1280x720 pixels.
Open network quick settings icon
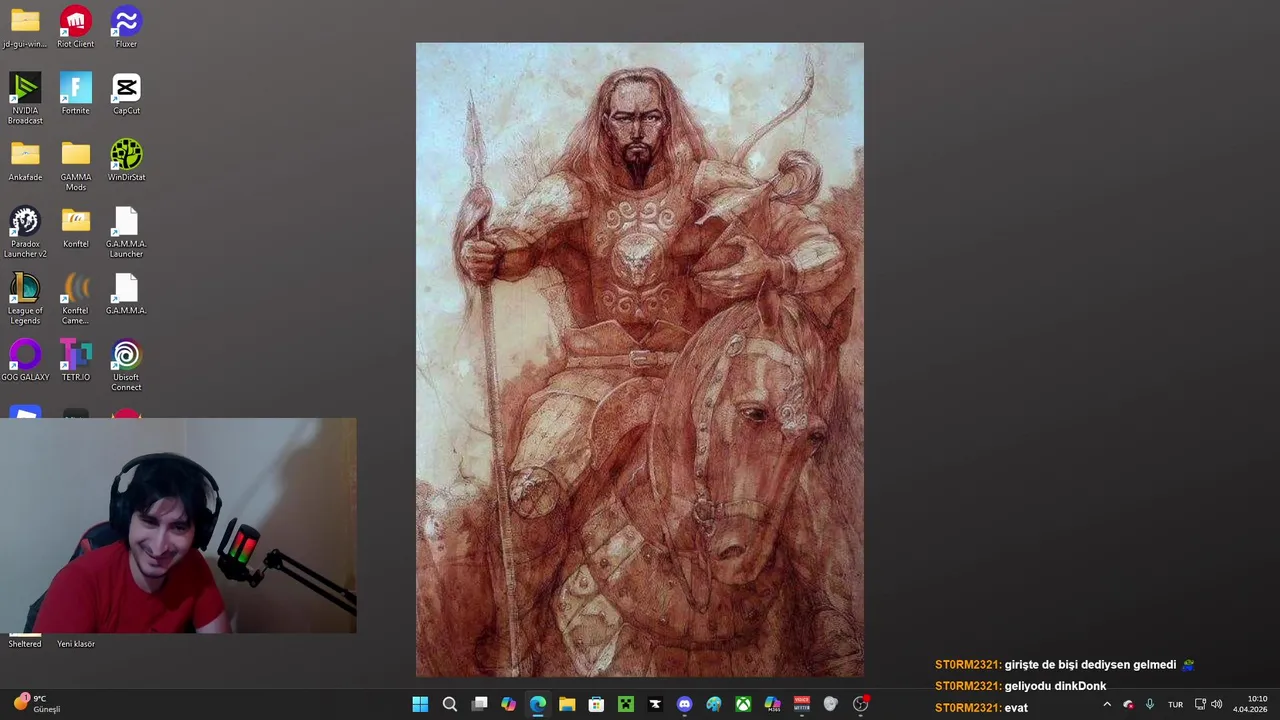tap(1200, 704)
